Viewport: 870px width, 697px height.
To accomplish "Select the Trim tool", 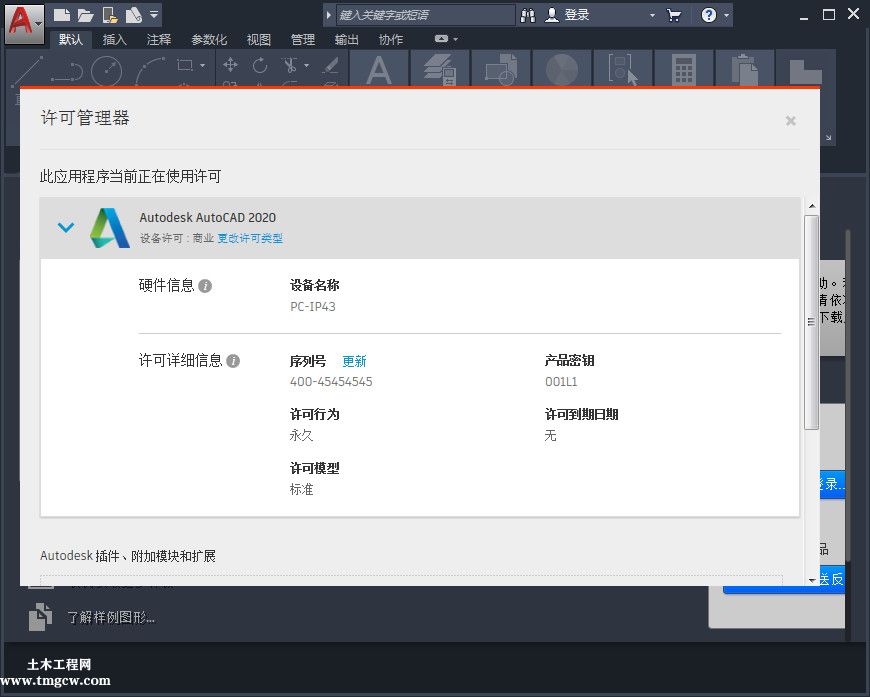I will (290, 65).
